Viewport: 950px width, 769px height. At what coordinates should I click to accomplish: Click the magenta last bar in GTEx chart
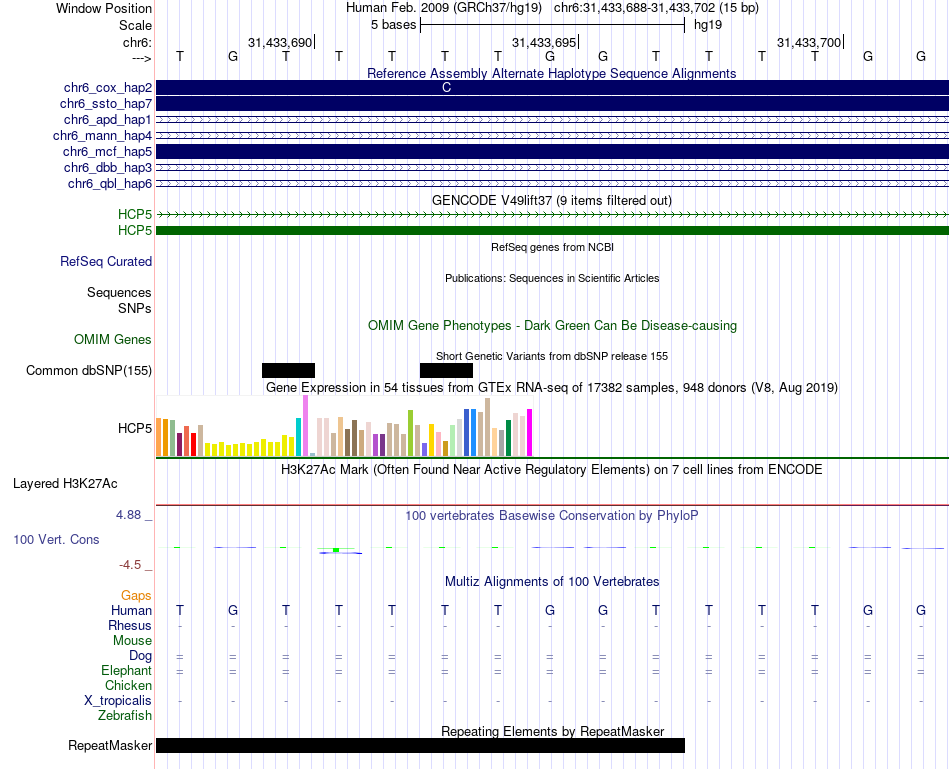530,433
